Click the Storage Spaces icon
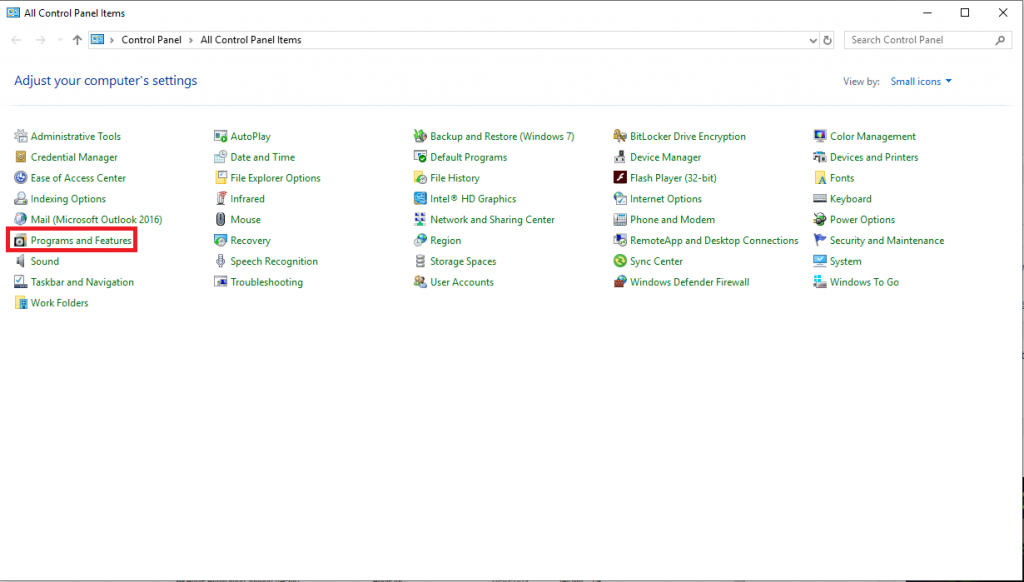 421,262
